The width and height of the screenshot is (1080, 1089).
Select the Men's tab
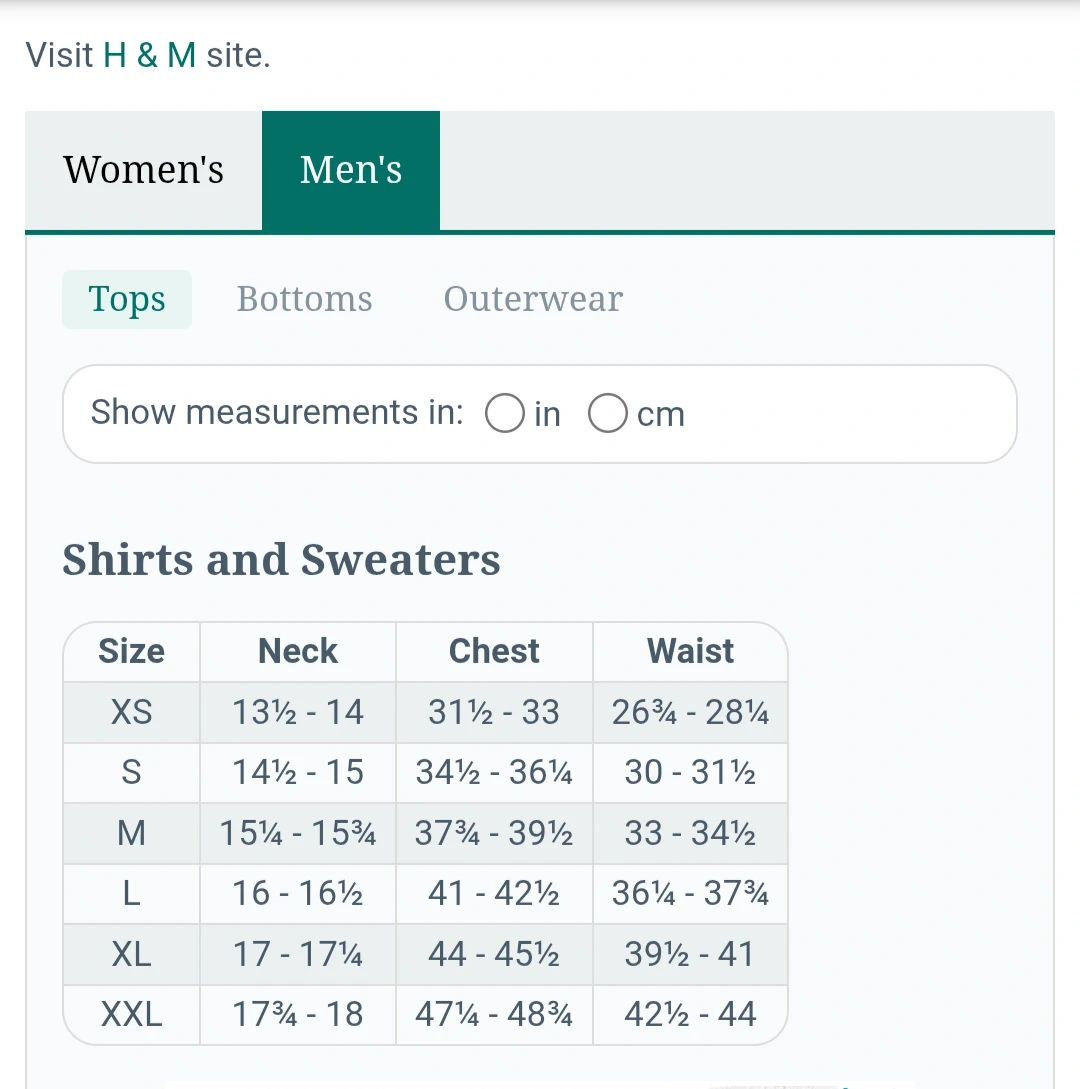point(350,170)
